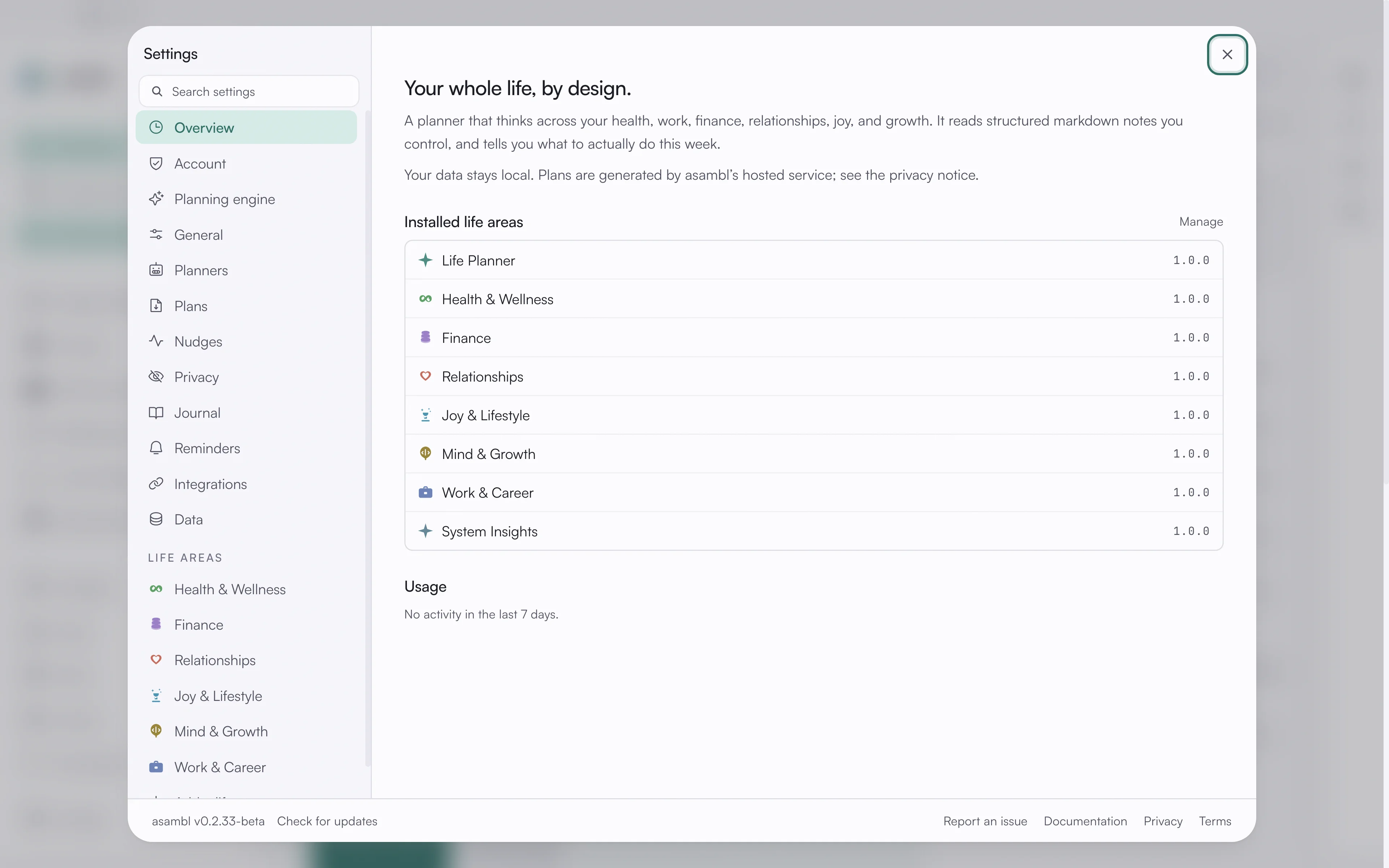Select Work & Career under Life Areas
Screen dimensions: 1389x868
pos(246,767)
